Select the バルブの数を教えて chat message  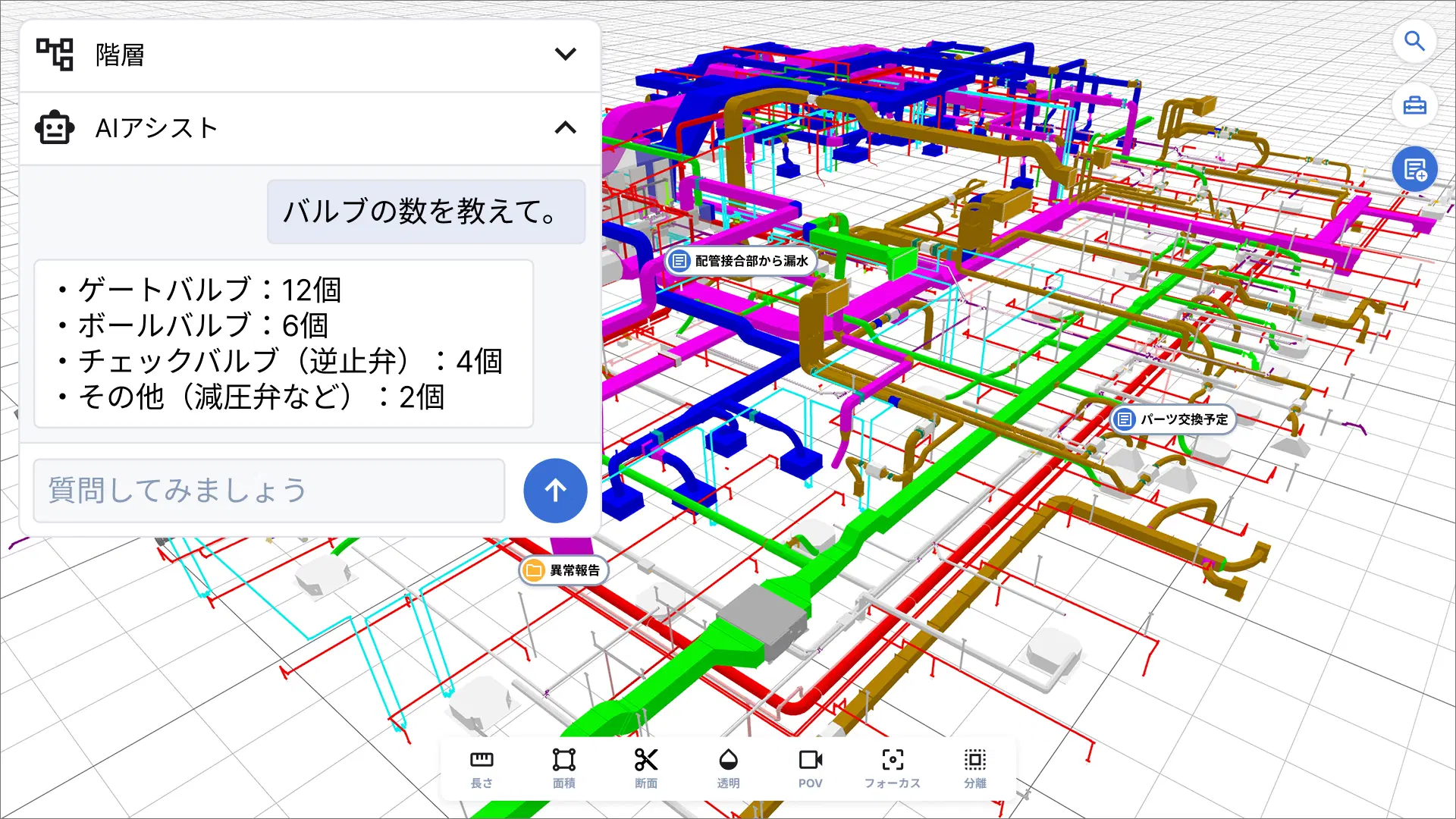click(x=426, y=212)
